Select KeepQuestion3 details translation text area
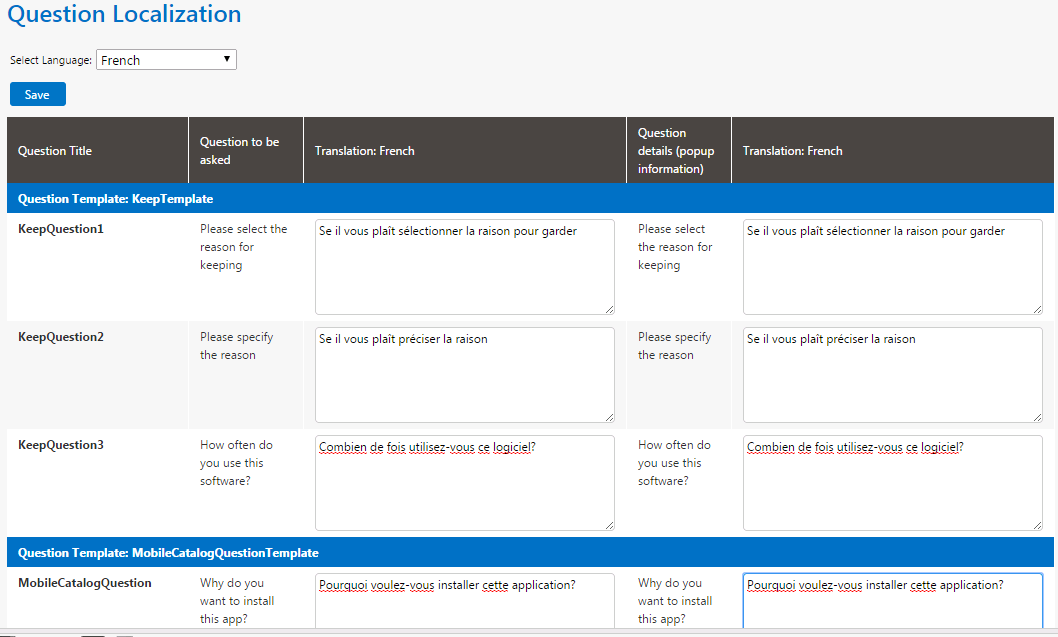The height and width of the screenshot is (637, 1058). tap(892, 483)
